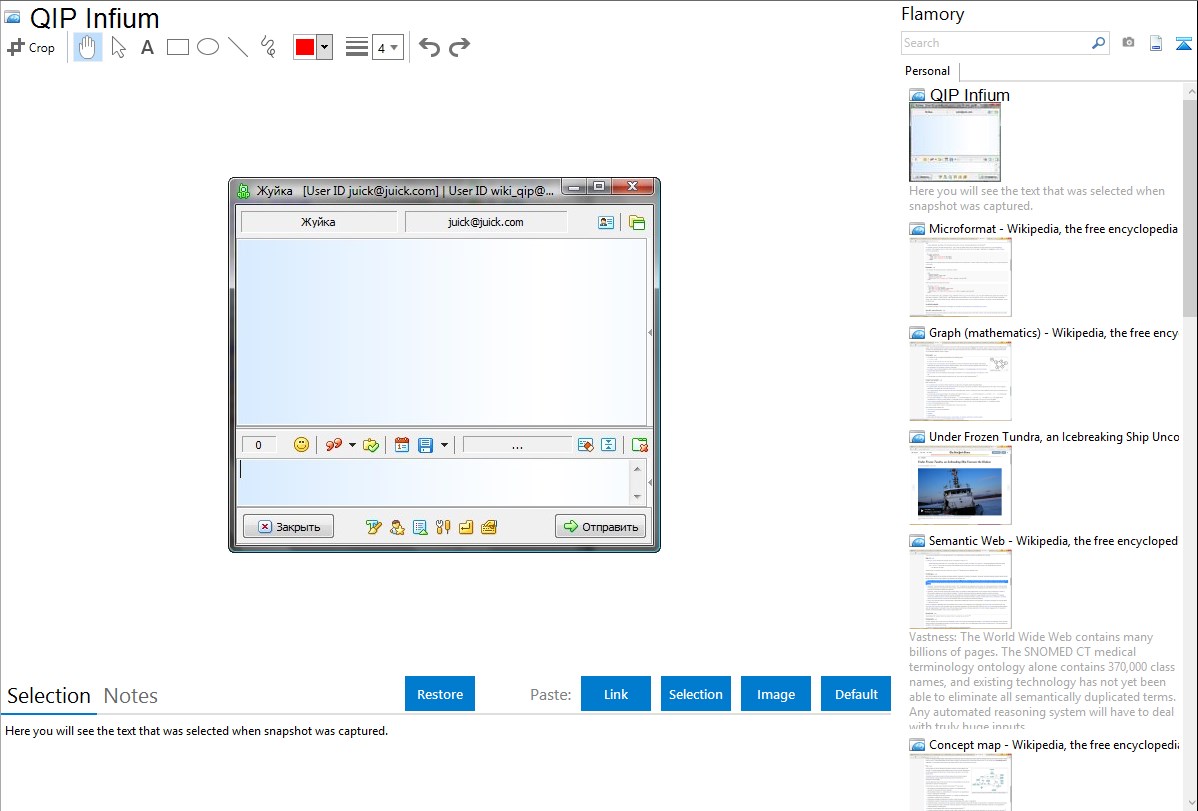Click the juick@juick.com address button
The image size is (1198, 811).
486,222
